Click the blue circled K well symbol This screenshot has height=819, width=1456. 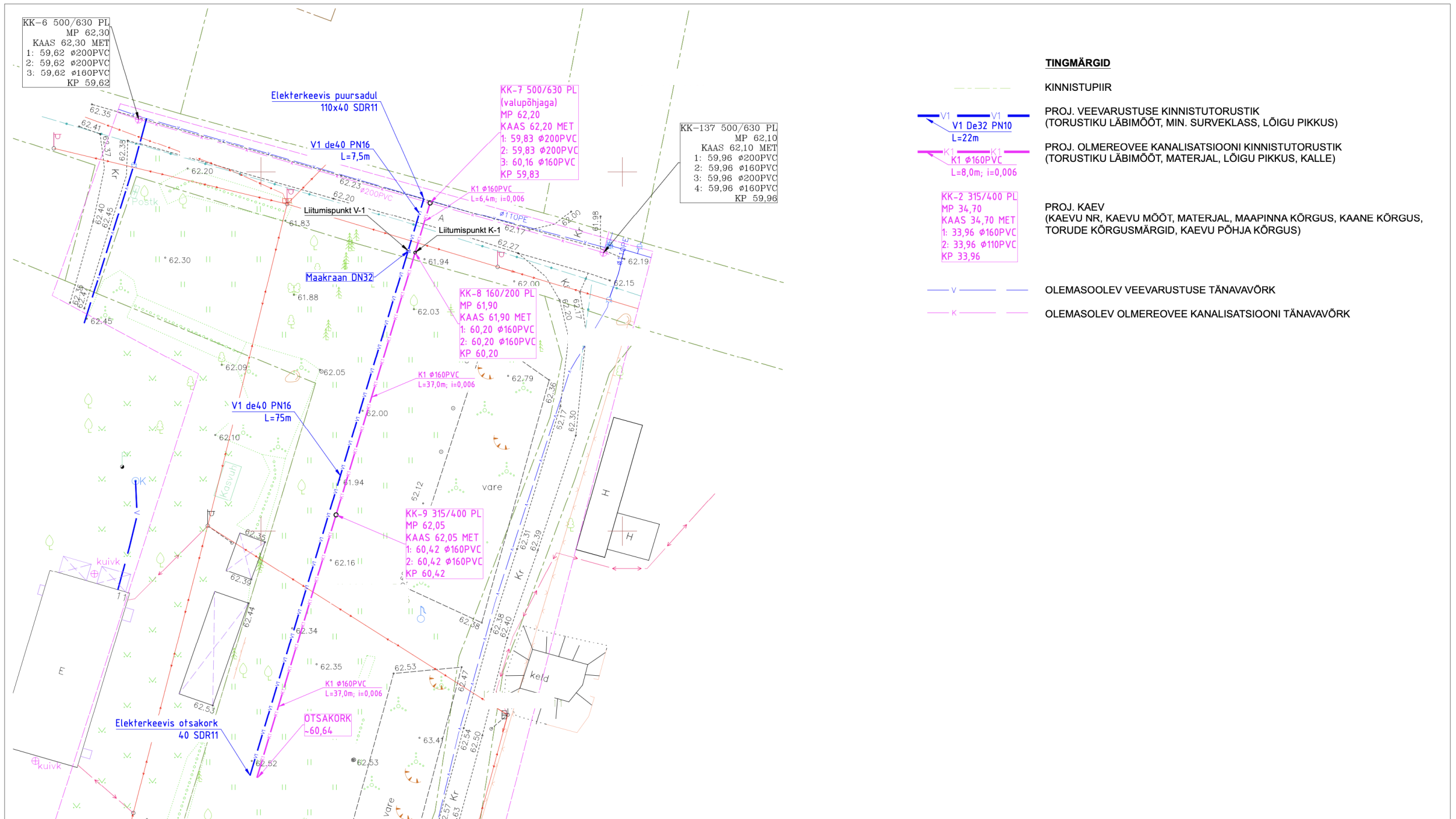[x=136, y=481]
